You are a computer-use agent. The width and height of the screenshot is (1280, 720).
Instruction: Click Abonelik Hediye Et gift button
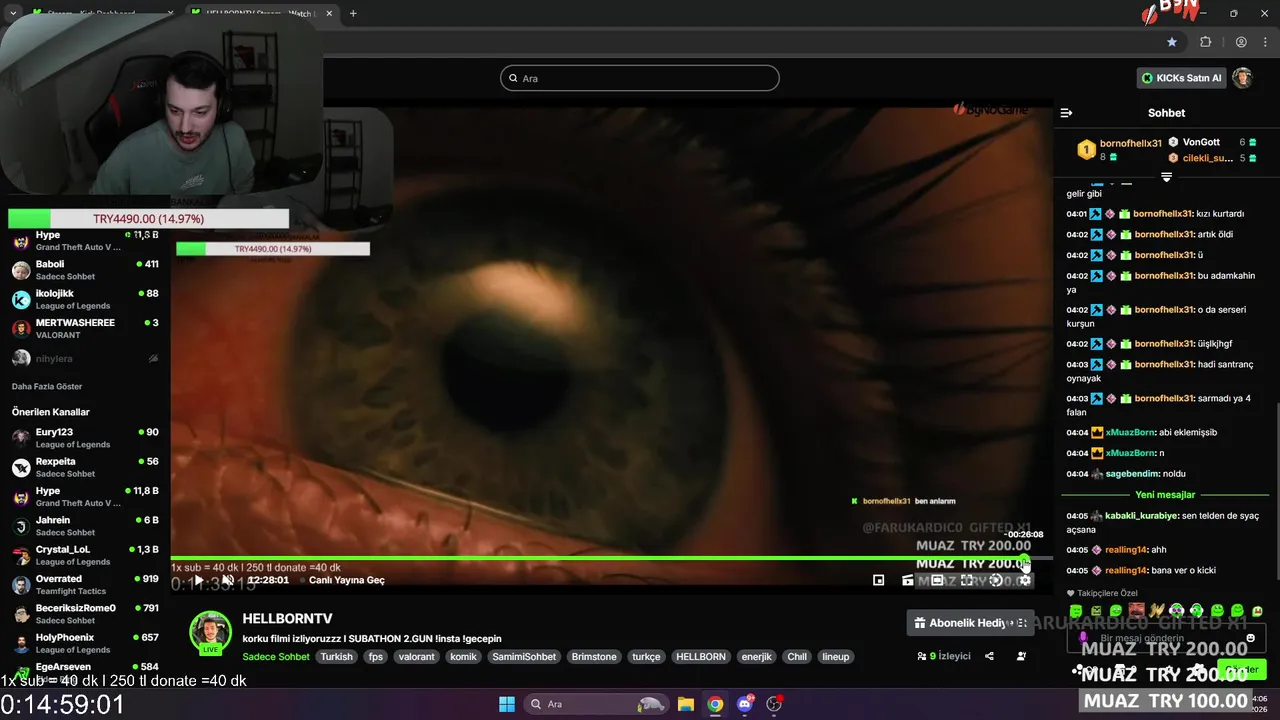point(970,623)
